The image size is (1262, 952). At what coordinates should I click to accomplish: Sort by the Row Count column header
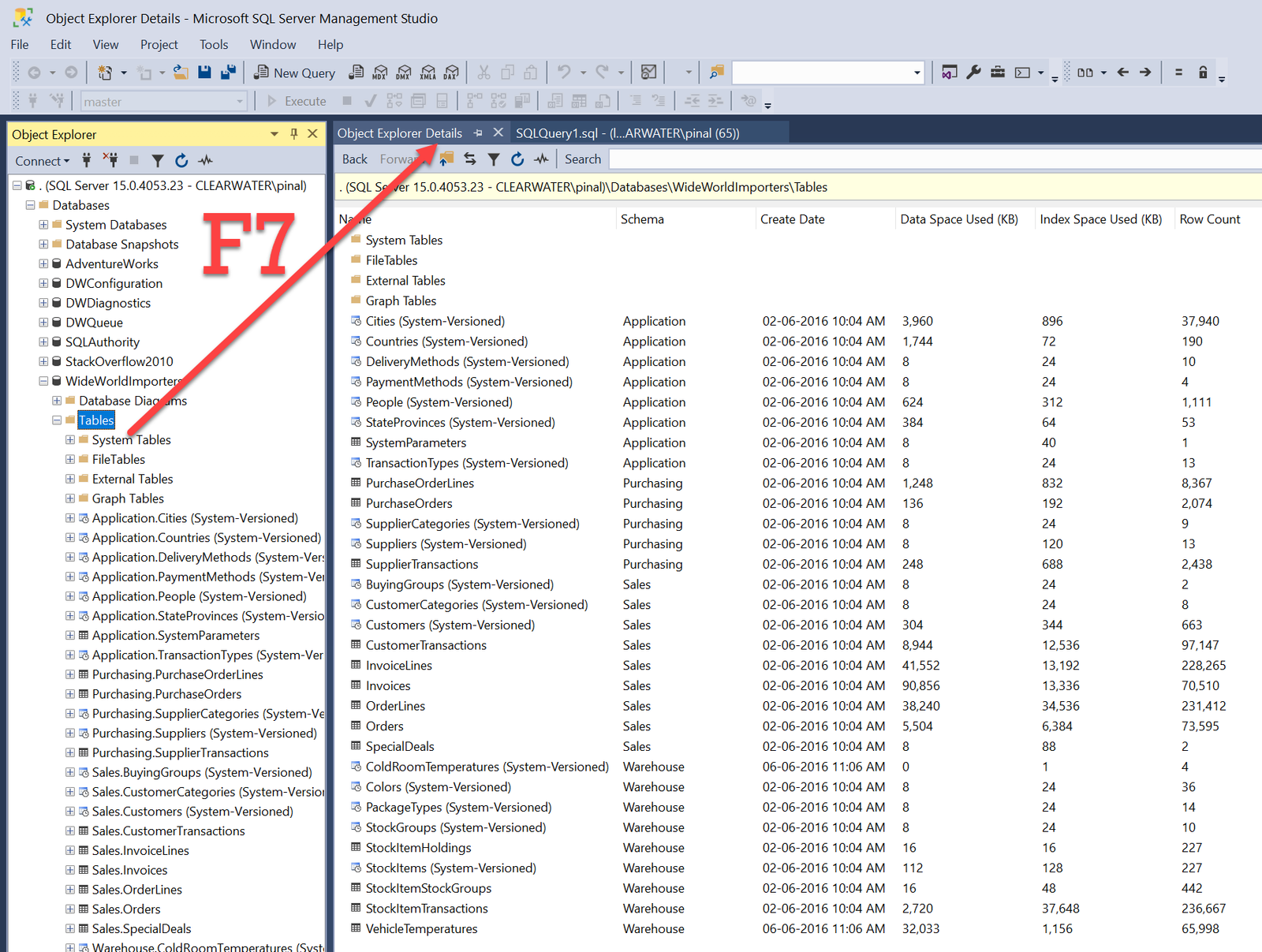1210,219
